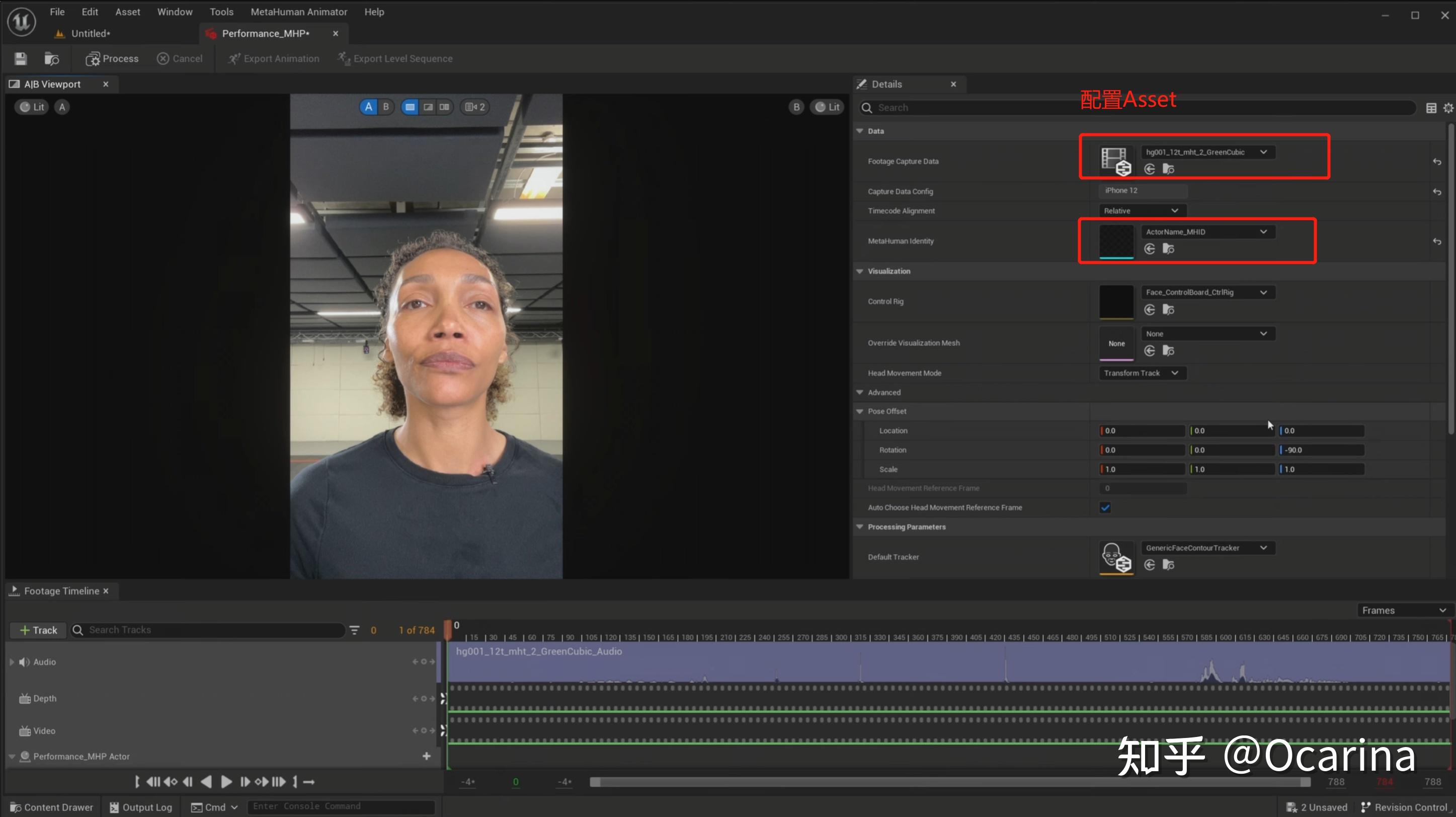Open the Content Drawer

51,807
